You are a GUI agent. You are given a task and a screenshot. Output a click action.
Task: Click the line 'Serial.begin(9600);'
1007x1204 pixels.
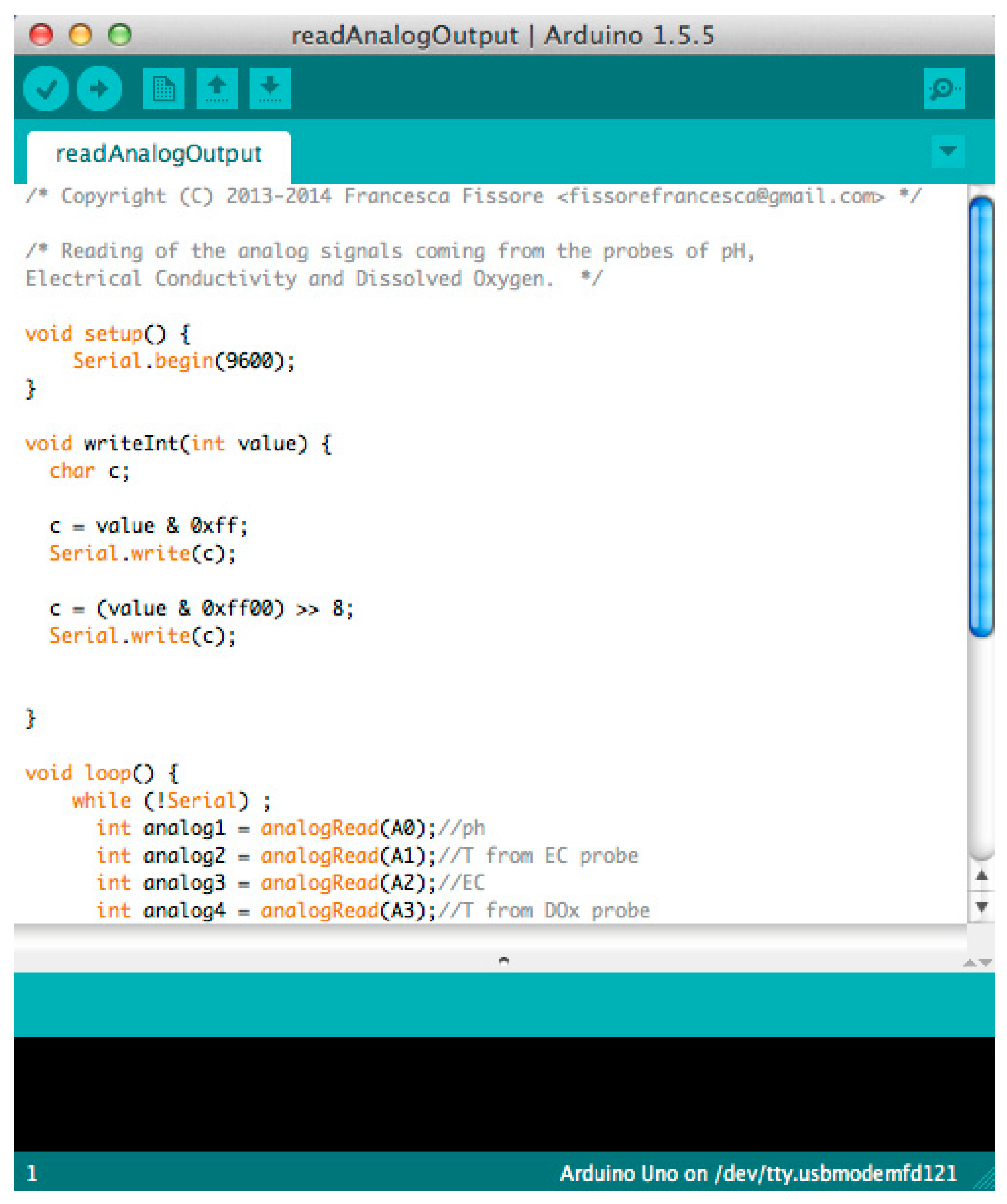pyautogui.click(x=183, y=361)
